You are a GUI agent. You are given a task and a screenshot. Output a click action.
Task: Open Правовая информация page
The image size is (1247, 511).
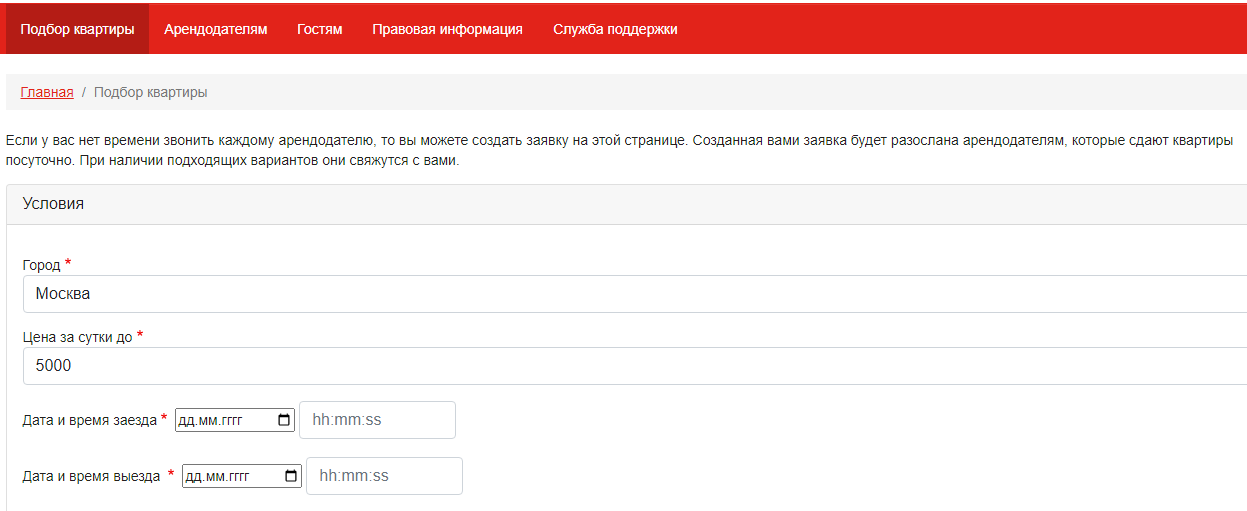click(x=447, y=29)
